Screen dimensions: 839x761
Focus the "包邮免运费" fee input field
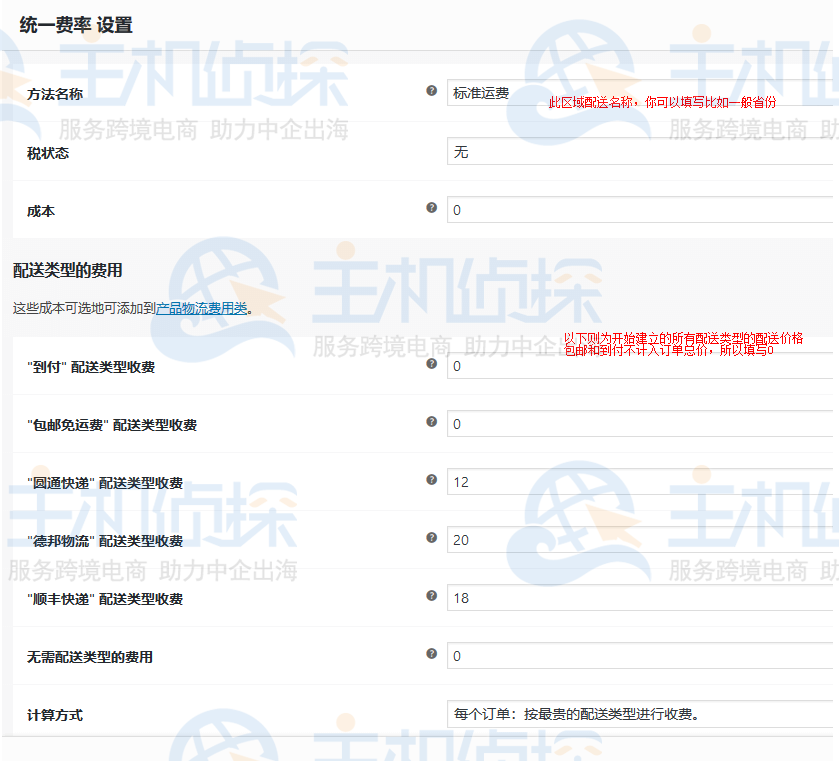640,424
